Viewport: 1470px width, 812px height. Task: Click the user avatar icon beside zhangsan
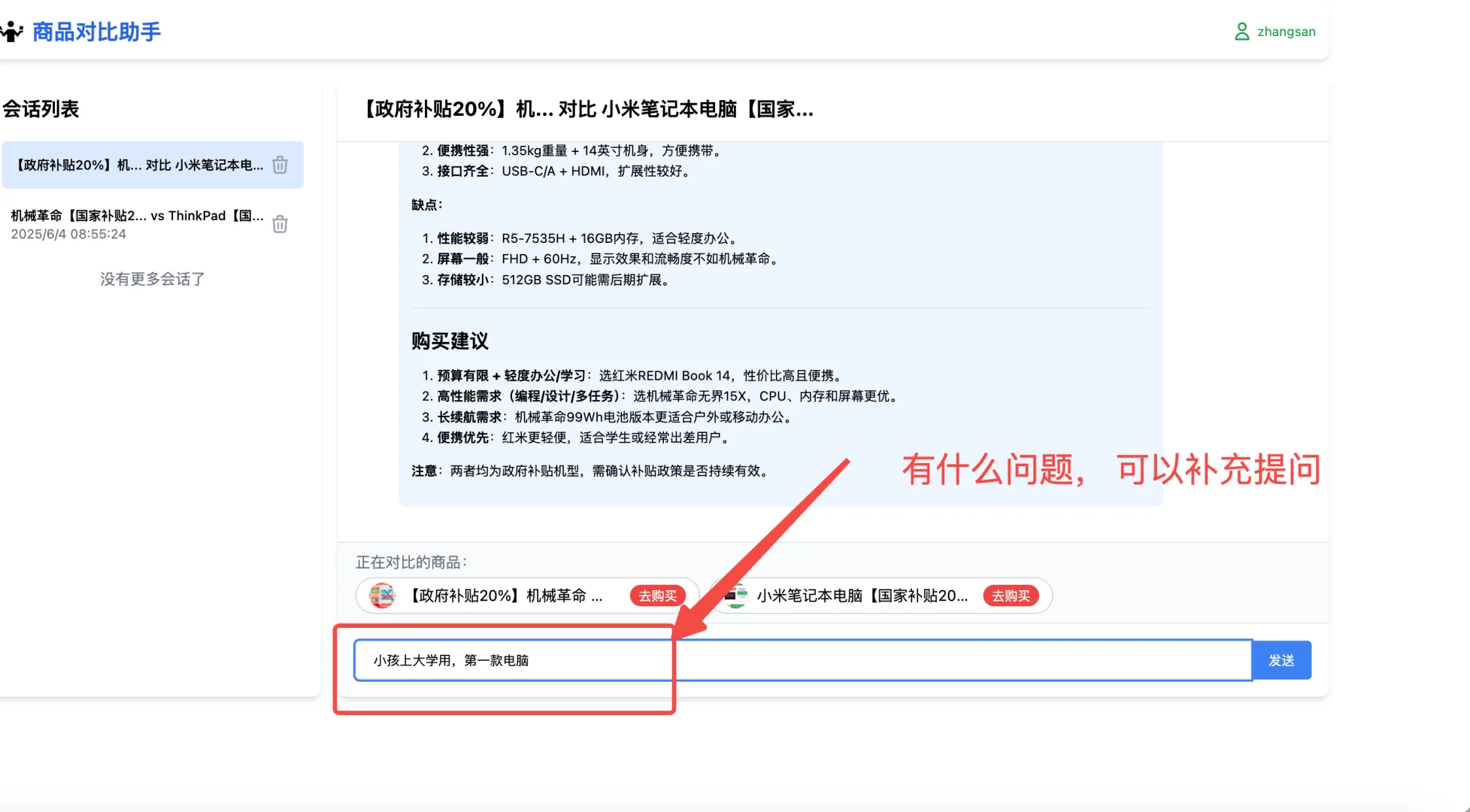click(x=1243, y=31)
